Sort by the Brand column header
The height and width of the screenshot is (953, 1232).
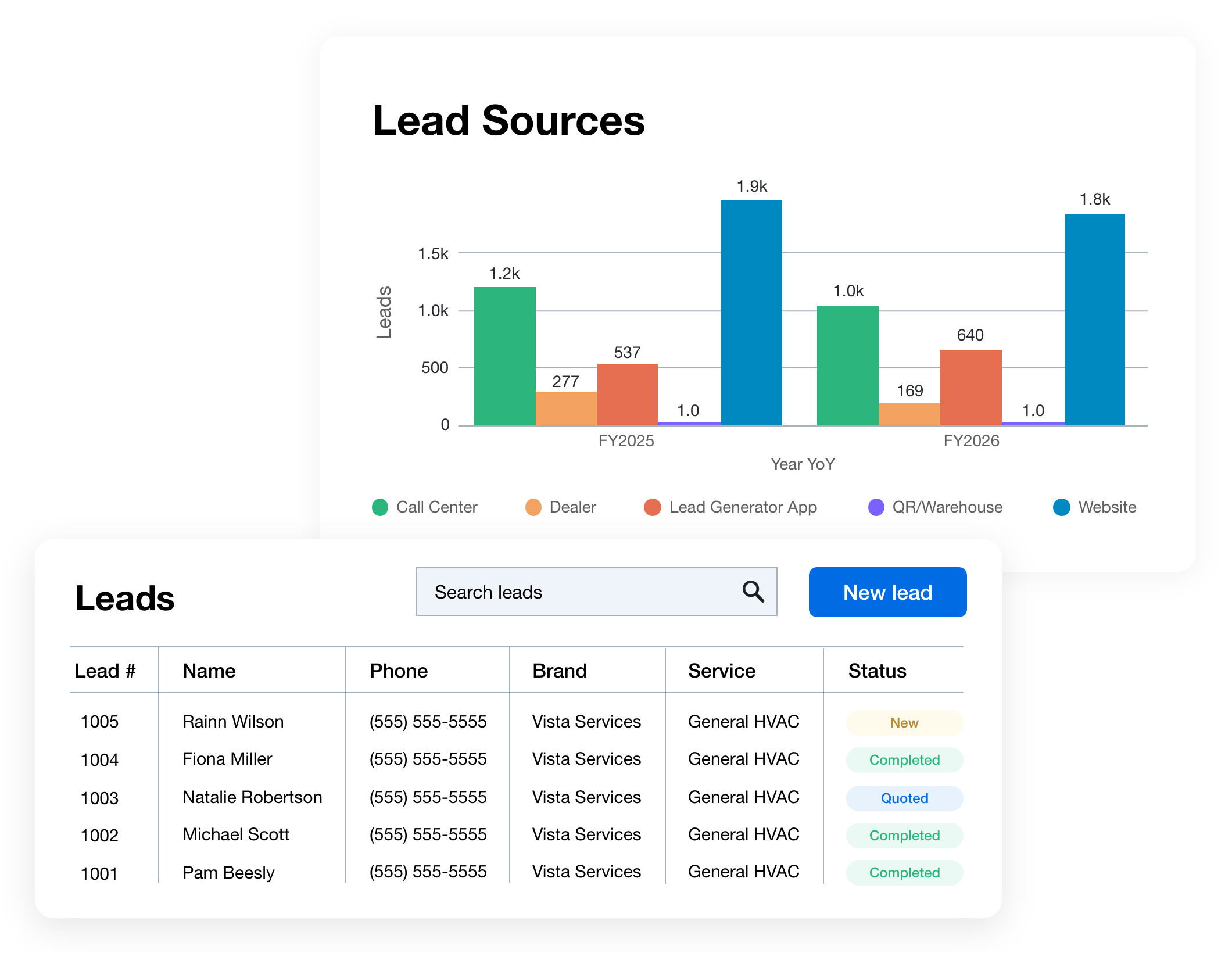pos(560,671)
